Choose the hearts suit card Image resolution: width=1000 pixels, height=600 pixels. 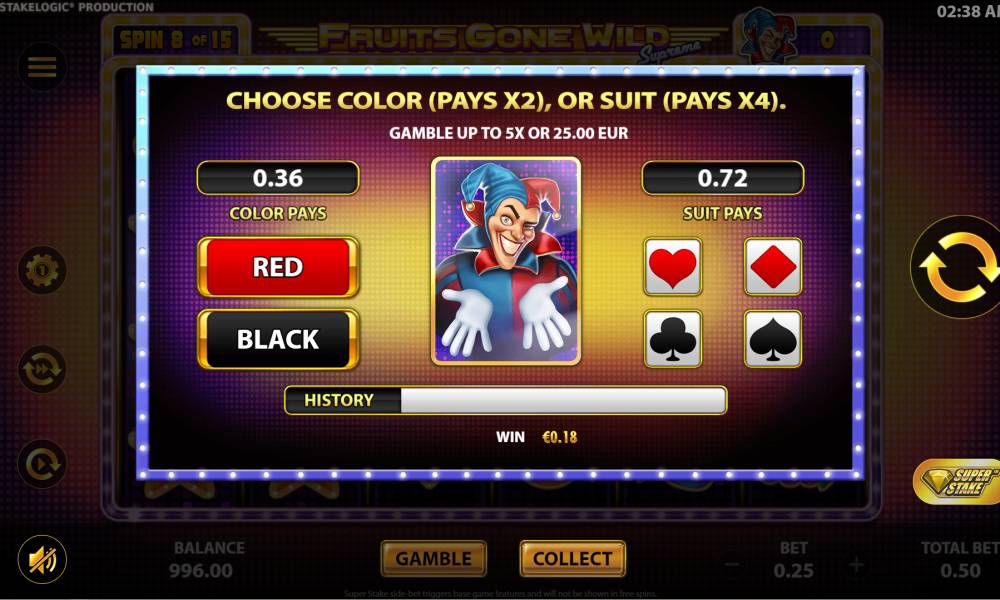[673, 267]
